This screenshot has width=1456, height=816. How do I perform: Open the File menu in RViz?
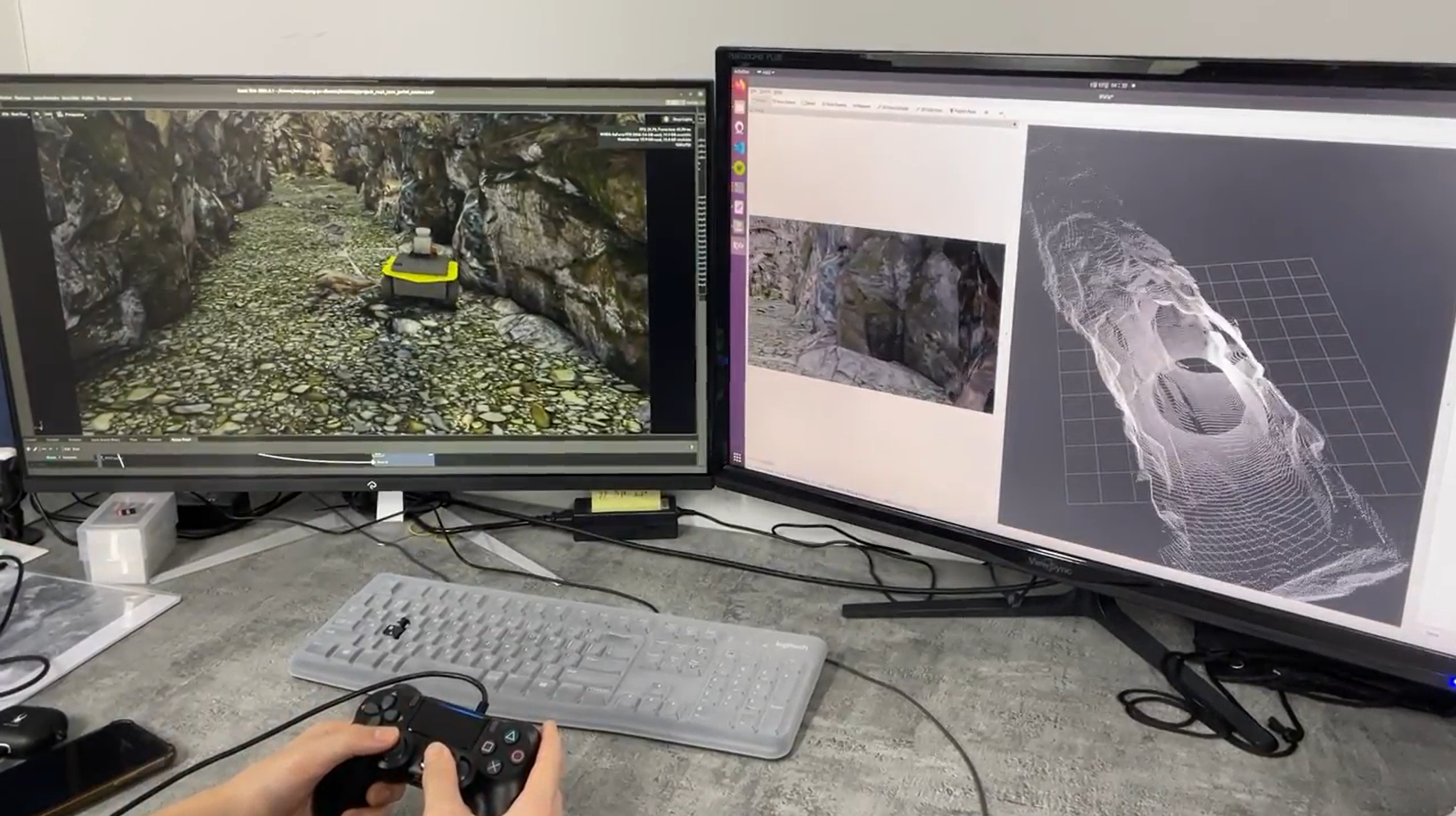tap(754, 91)
